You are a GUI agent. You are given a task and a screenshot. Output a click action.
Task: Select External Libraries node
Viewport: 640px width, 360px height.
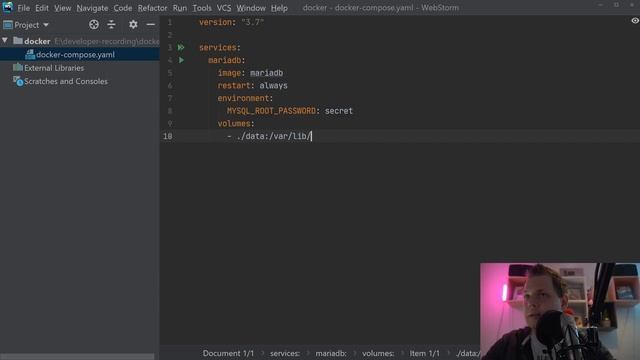pos(54,68)
